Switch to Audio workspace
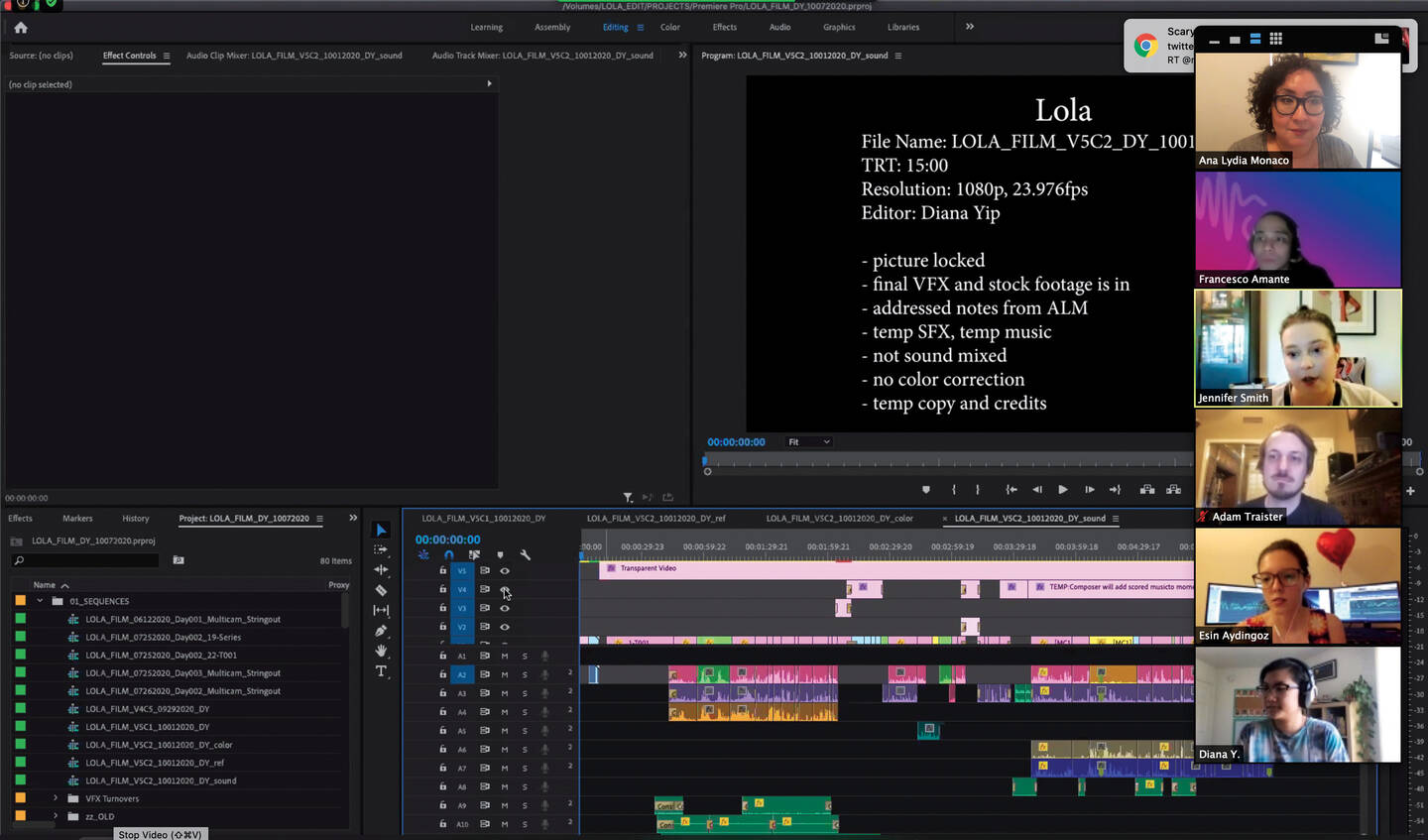This screenshot has height=840, width=1428. 780,27
